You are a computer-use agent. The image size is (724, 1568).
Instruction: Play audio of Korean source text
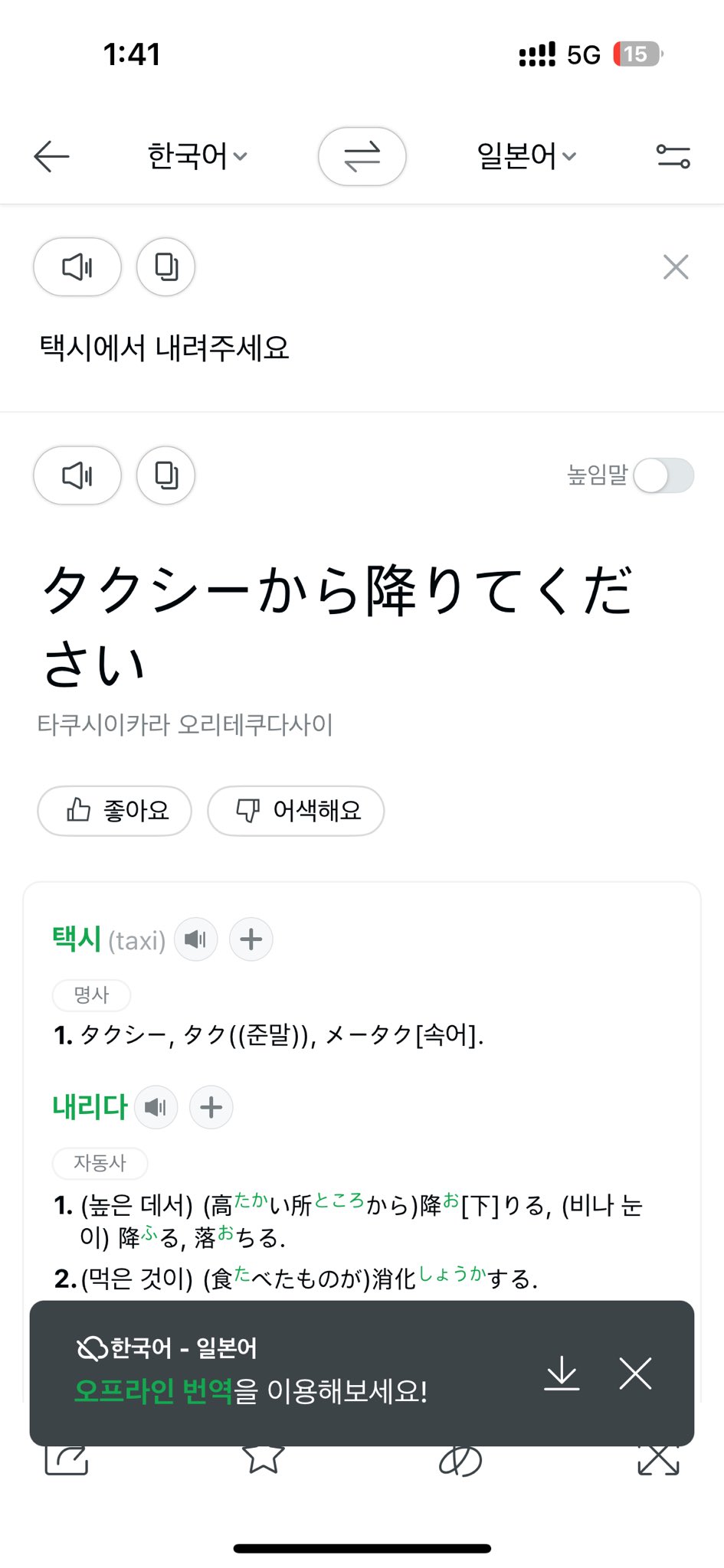coord(77,267)
